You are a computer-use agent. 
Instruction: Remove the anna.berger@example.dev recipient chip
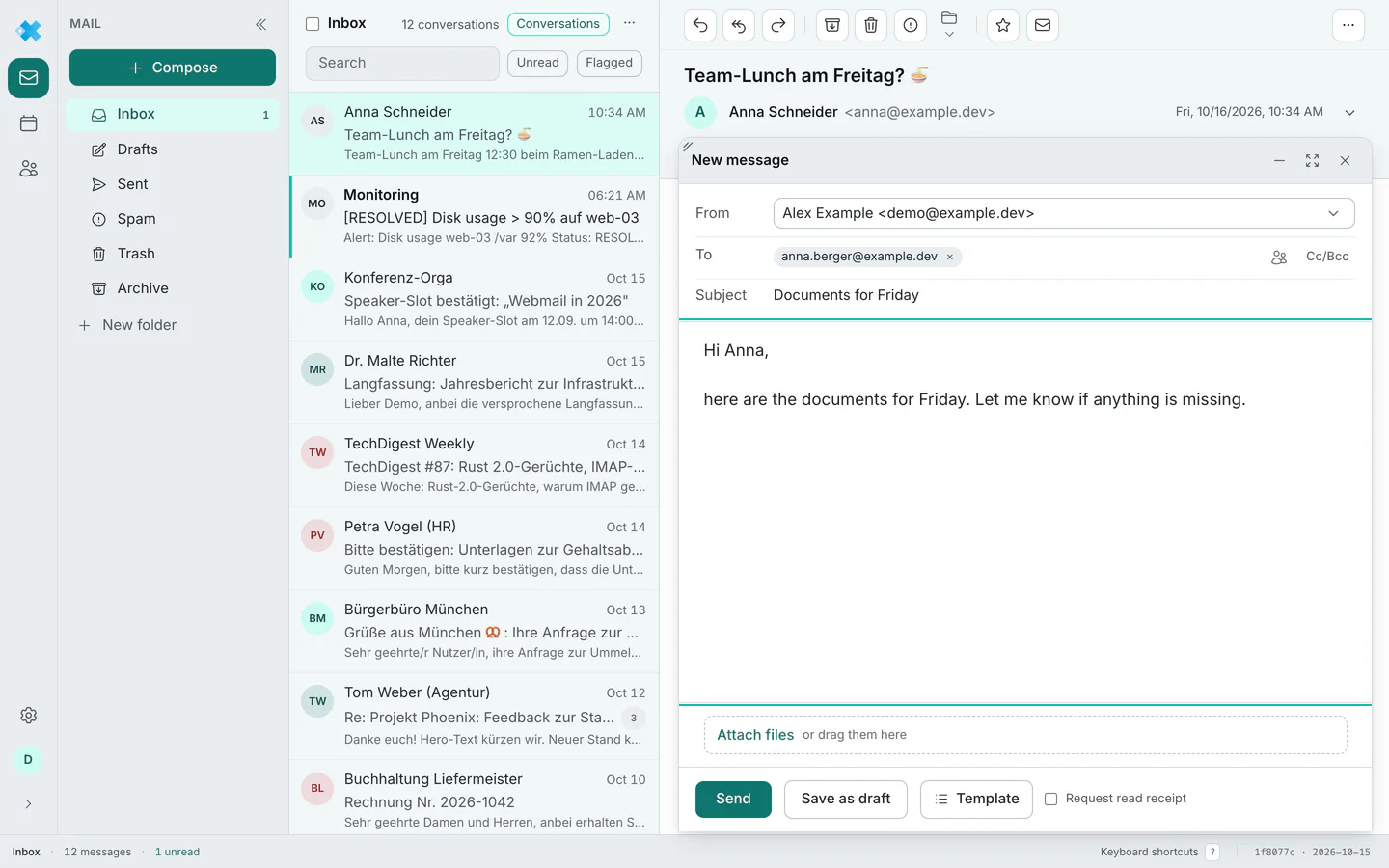pyautogui.click(x=950, y=257)
